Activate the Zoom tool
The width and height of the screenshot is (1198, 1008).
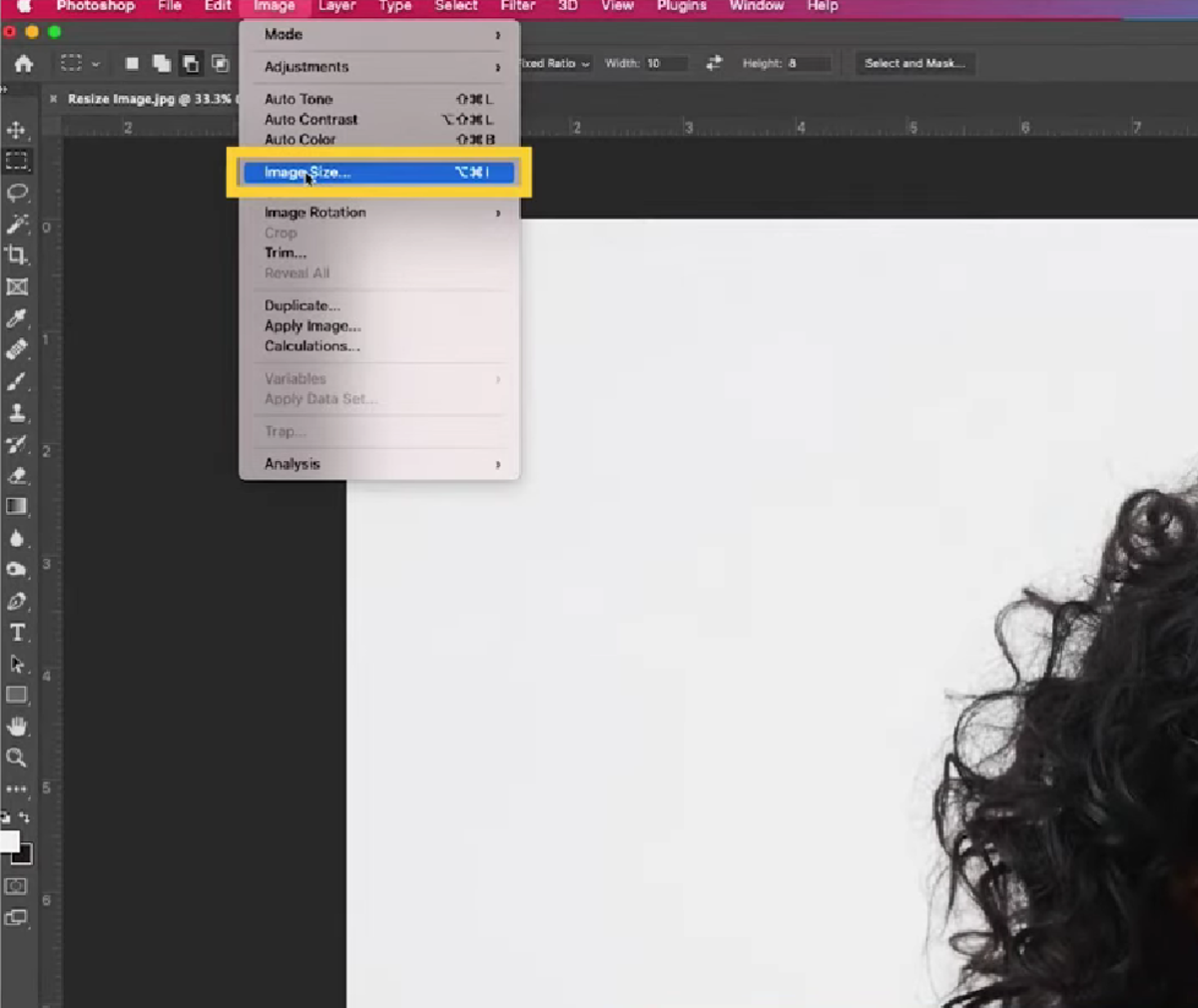point(16,757)
